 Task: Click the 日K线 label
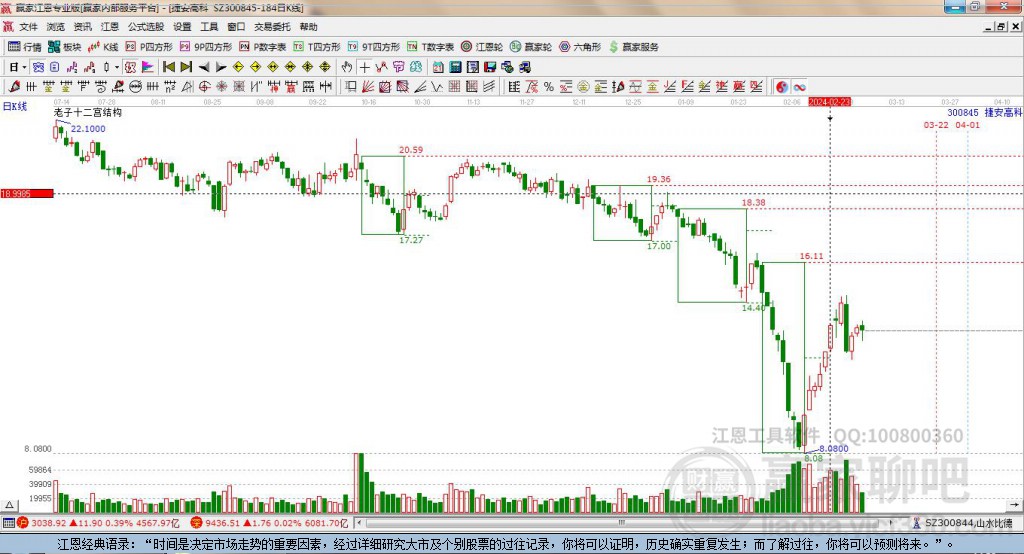14,106
